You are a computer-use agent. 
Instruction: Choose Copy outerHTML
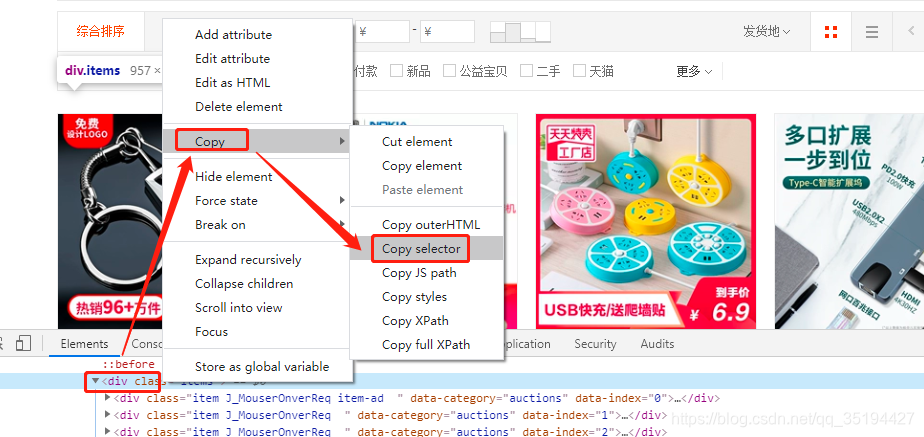427,225
